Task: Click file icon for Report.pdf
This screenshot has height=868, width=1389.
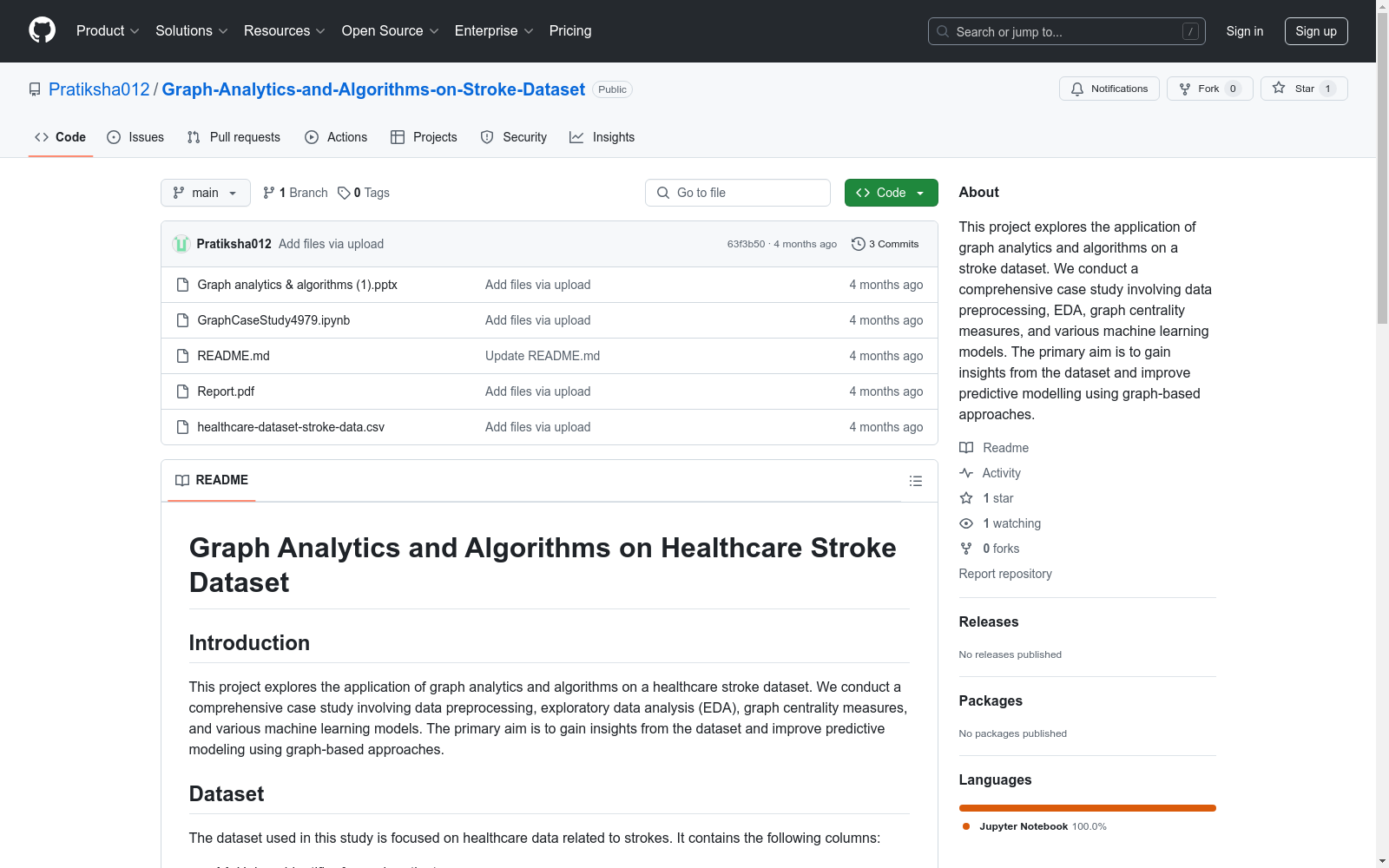Action: pos(182,391)
